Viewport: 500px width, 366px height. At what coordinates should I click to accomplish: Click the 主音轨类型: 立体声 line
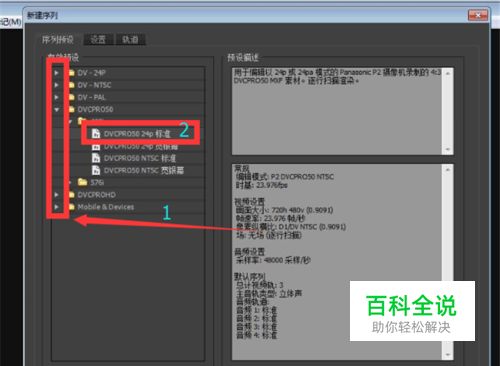point(269,293)
